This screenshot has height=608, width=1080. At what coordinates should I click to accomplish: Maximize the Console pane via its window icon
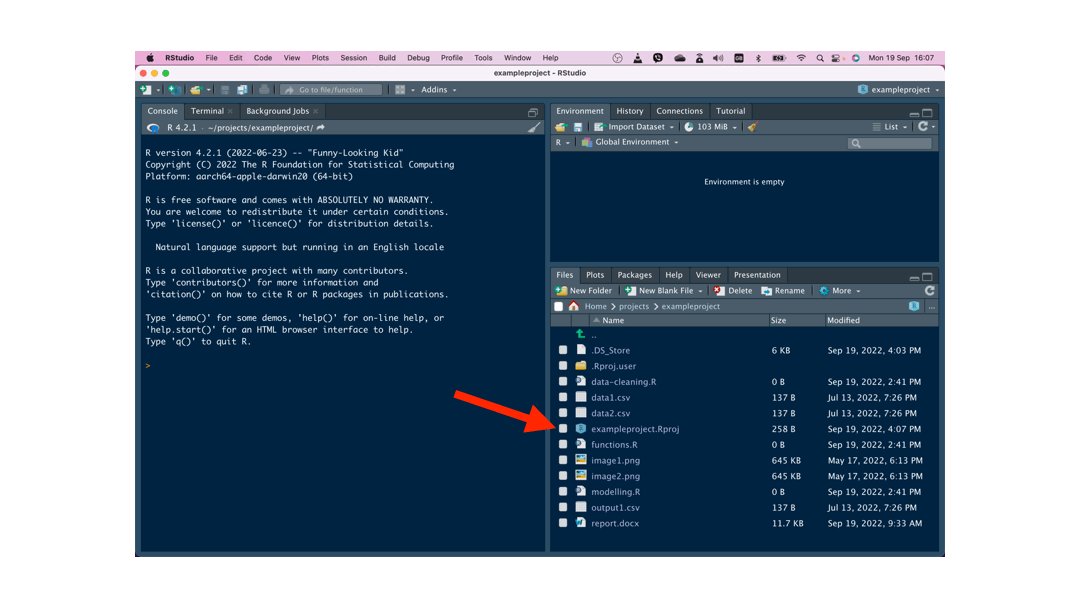click(532, 112)
